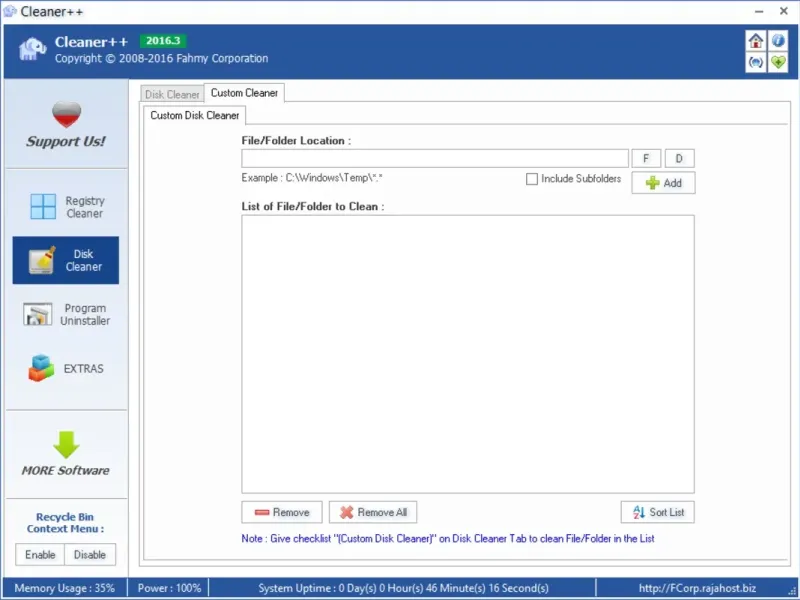
Task: Minimize the Cleaner++ window
Action: click(759, 11)
